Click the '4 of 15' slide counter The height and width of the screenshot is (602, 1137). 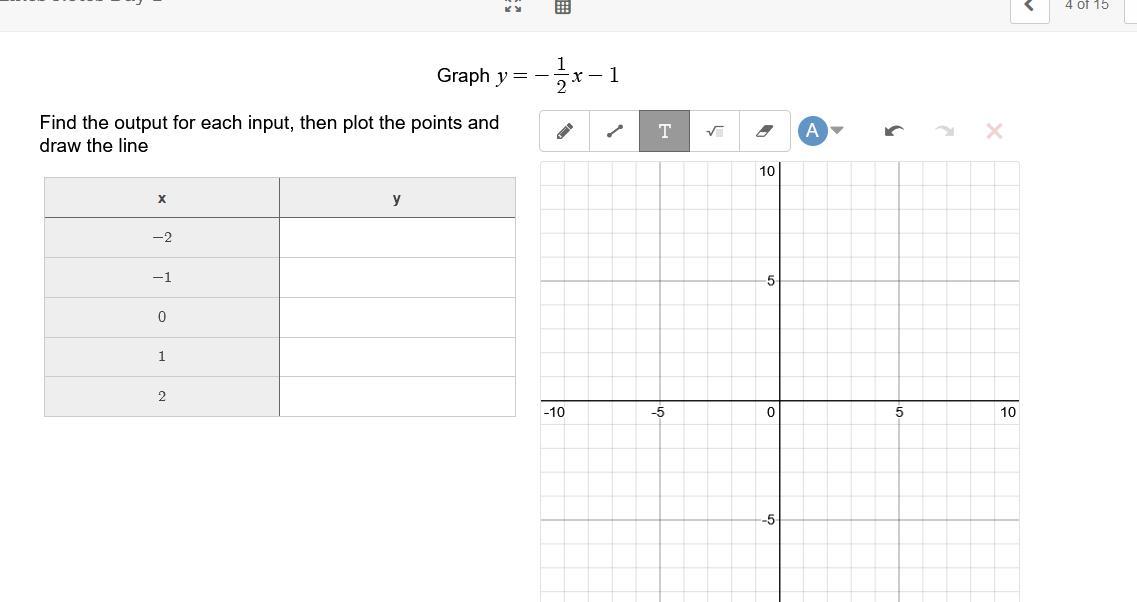[1086, 6]
